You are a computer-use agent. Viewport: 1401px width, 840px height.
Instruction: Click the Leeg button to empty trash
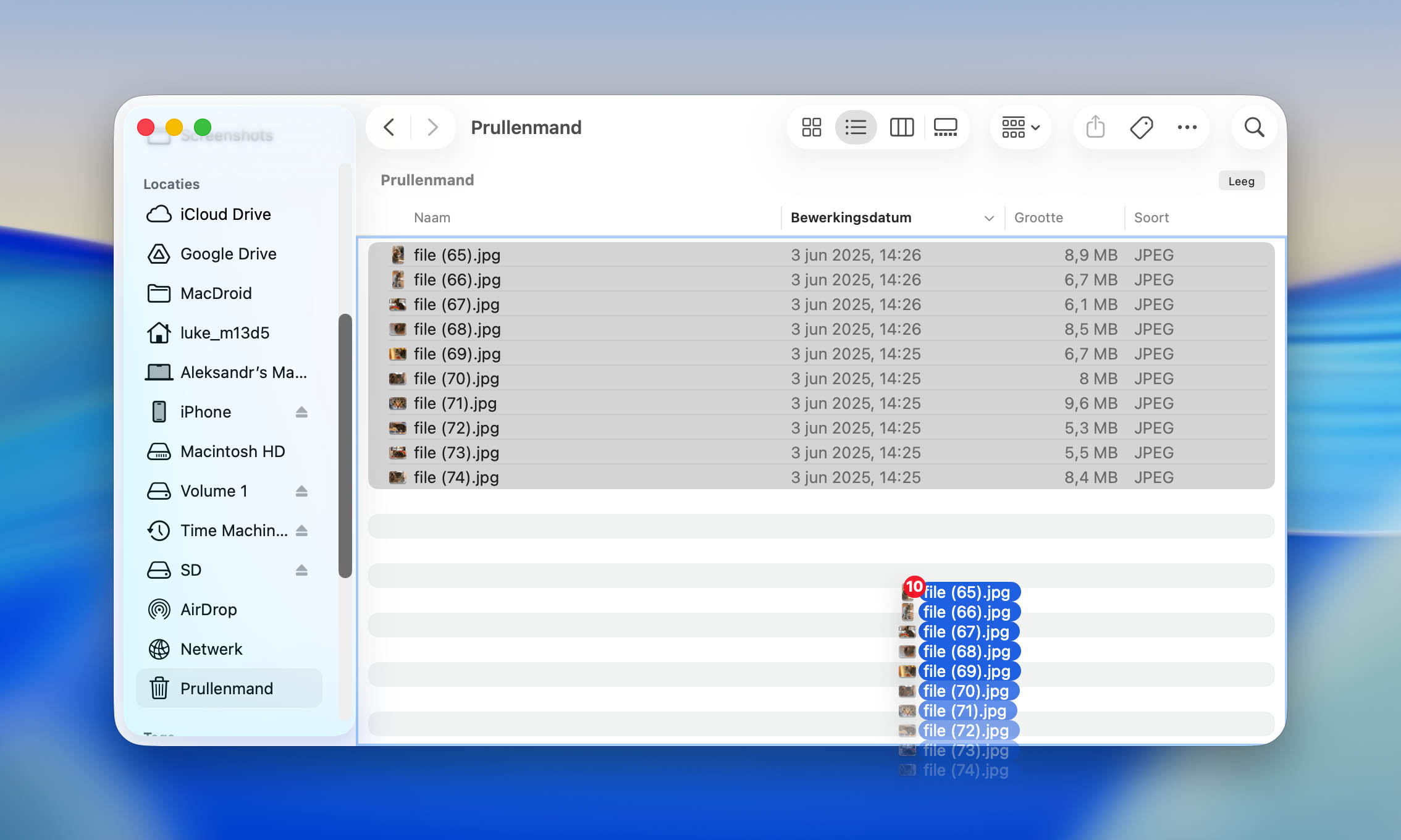1241,181
